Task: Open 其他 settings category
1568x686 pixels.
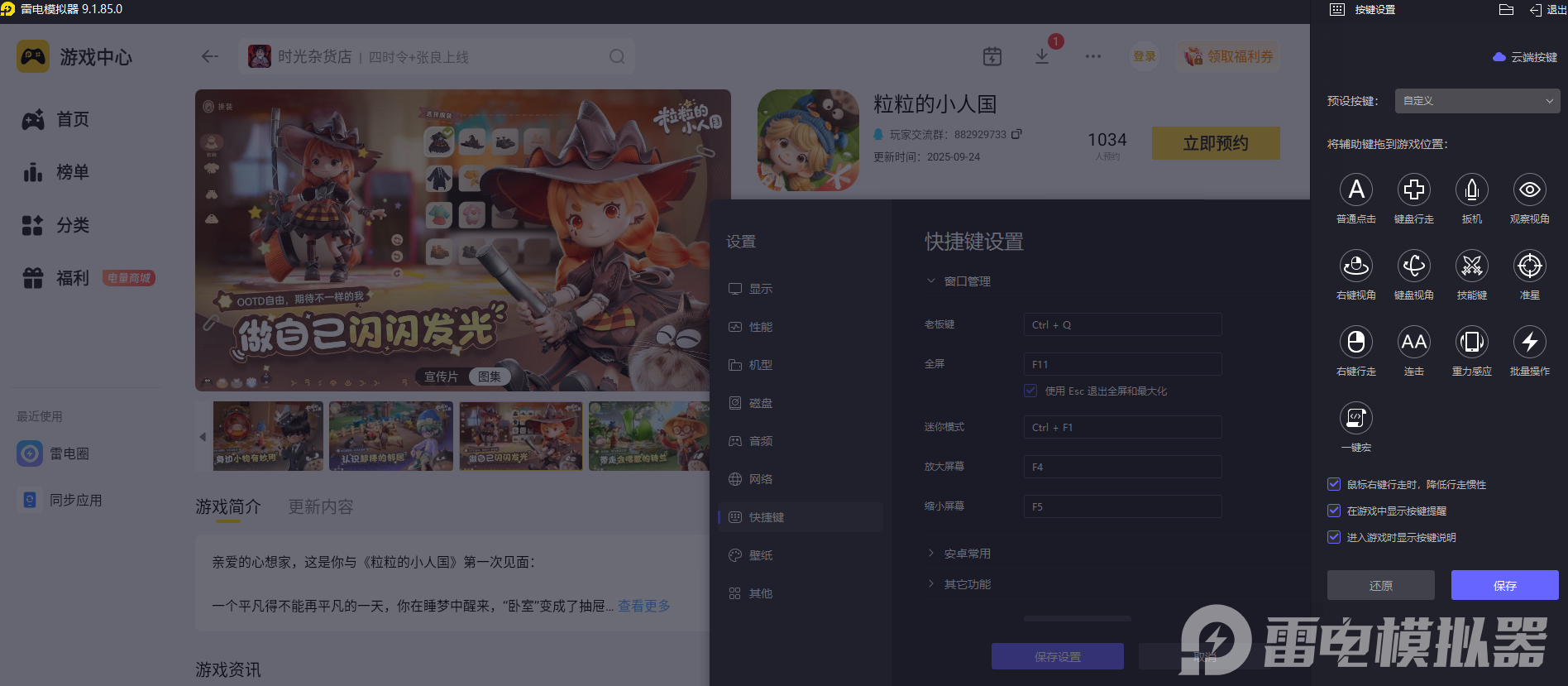Action: tap(800, 593)
